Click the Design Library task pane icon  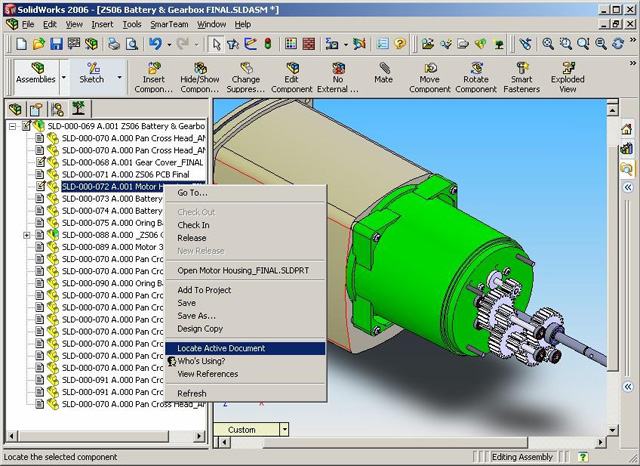click(626, 149)
